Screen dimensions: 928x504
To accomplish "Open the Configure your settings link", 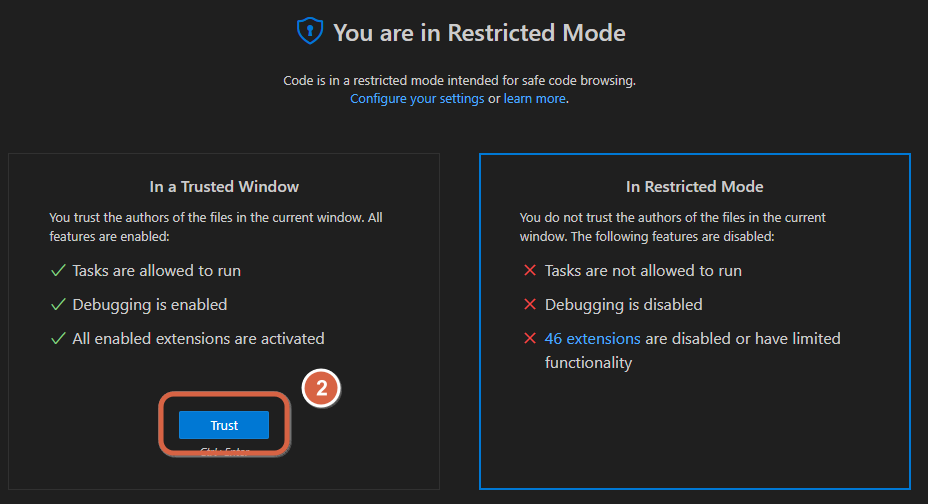I will 417,99.
